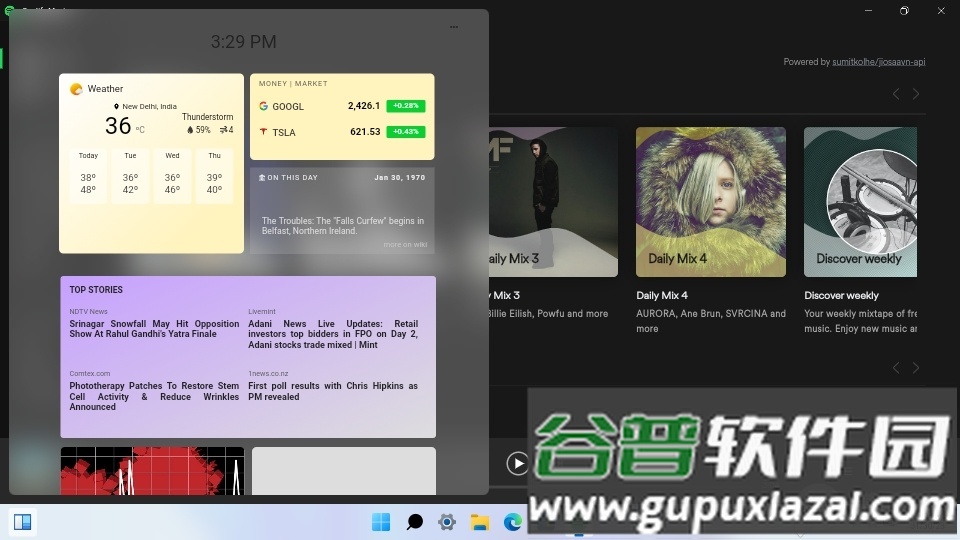This screenshot has height=540, width=960.
Task: Open Settings from the taskbar
Action: [447, 522]
